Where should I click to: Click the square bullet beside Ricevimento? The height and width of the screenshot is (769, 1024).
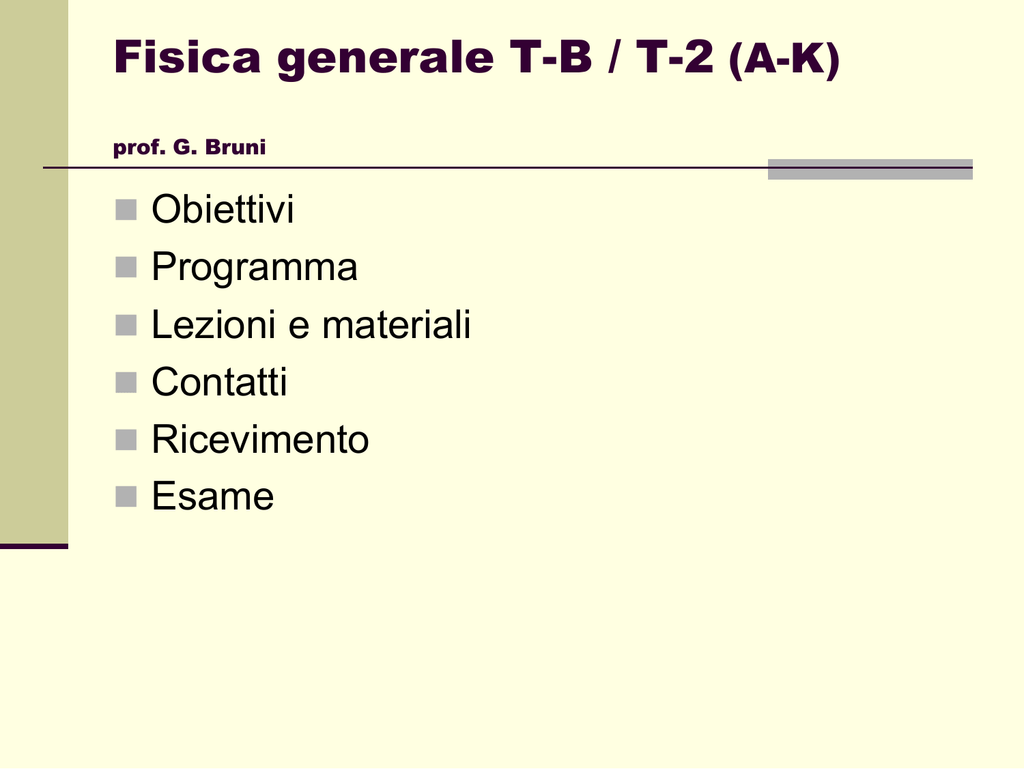[125, 439]
